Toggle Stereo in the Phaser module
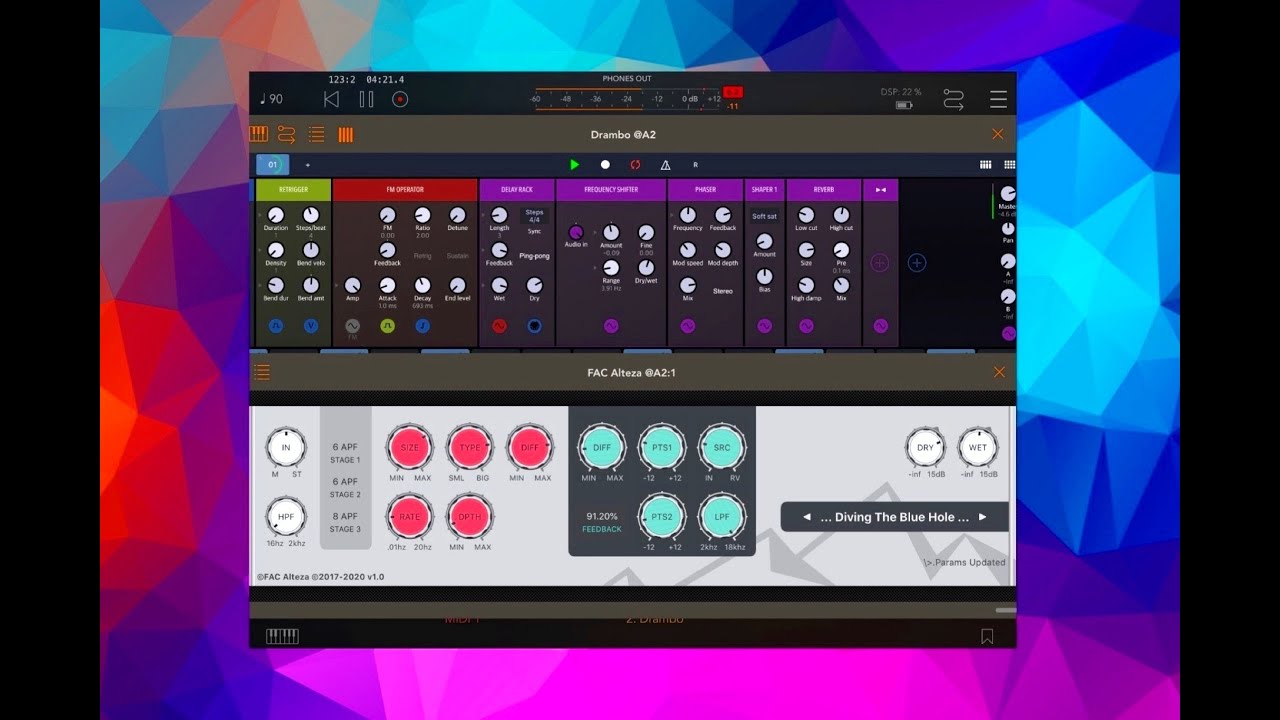 pyautogui.click(x=722, y=291)
